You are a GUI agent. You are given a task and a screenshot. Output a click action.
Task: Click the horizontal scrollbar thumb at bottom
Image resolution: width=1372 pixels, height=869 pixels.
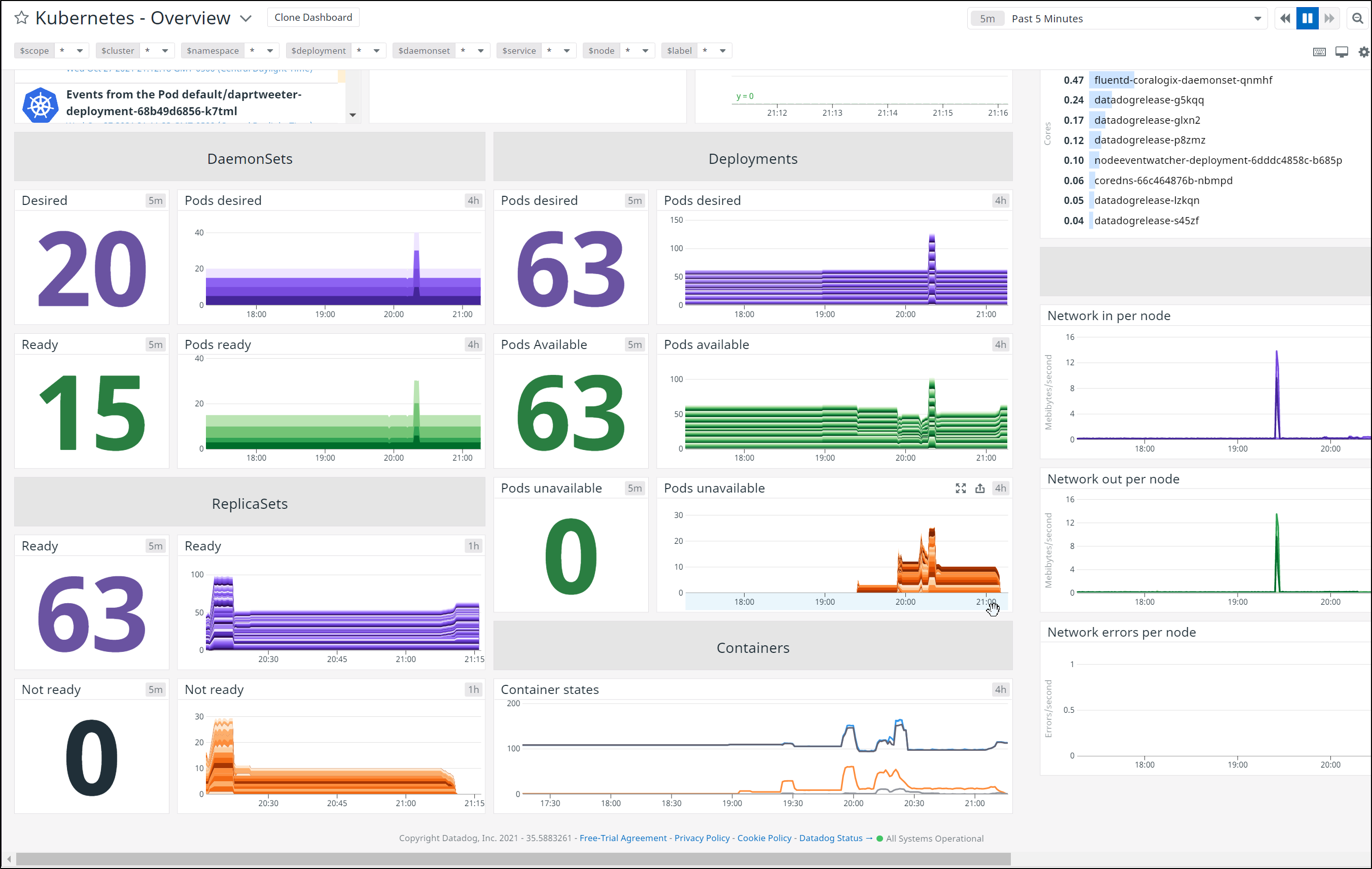click(513, 858)
